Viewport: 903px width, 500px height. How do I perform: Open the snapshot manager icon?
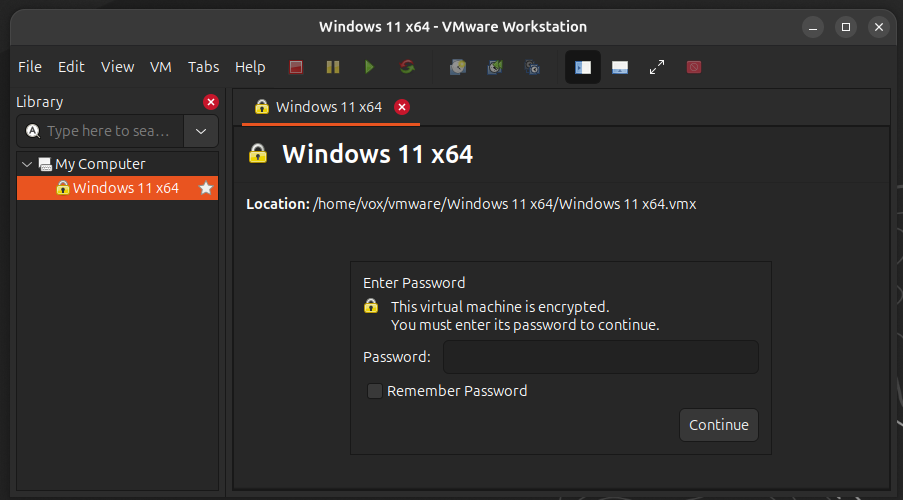(533, 67)
